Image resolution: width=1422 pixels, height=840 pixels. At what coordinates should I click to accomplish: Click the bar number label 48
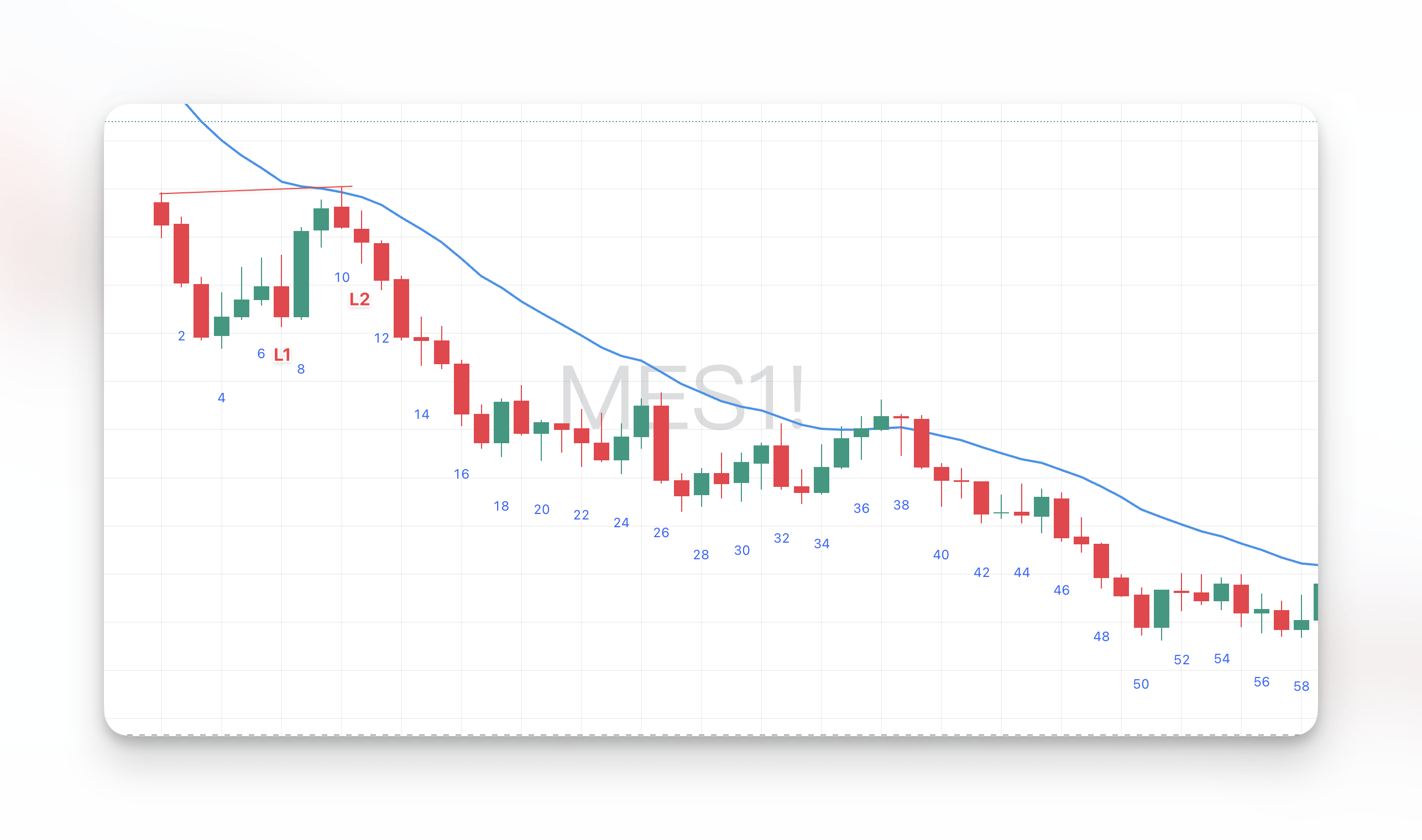(x=1101, y=637)
